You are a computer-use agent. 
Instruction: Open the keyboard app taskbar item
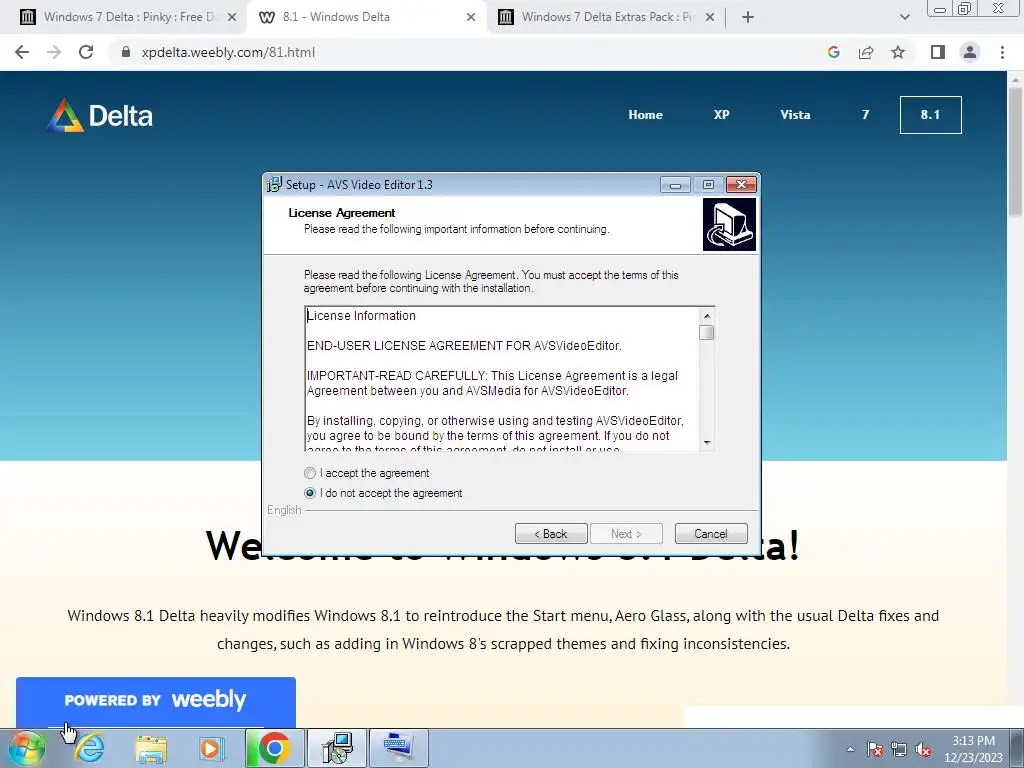(399, 748)
